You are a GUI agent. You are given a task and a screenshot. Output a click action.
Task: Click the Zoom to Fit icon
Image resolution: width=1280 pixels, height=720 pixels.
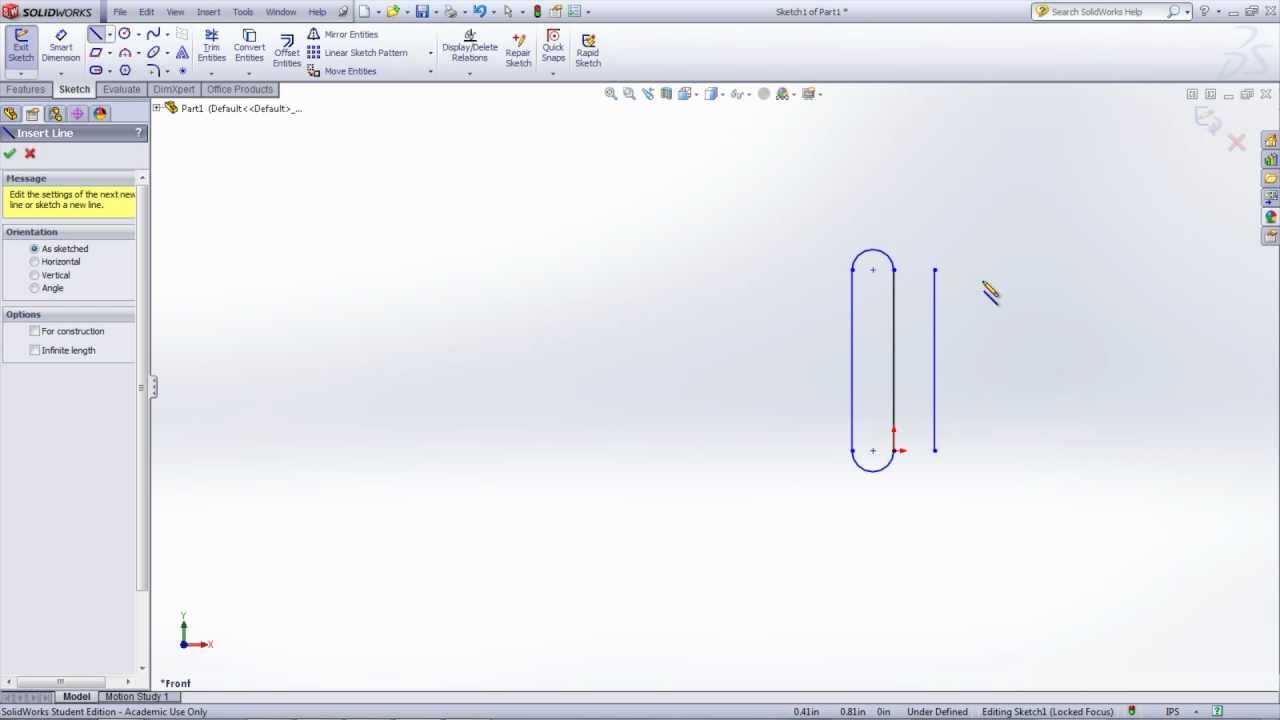(611, 94)
